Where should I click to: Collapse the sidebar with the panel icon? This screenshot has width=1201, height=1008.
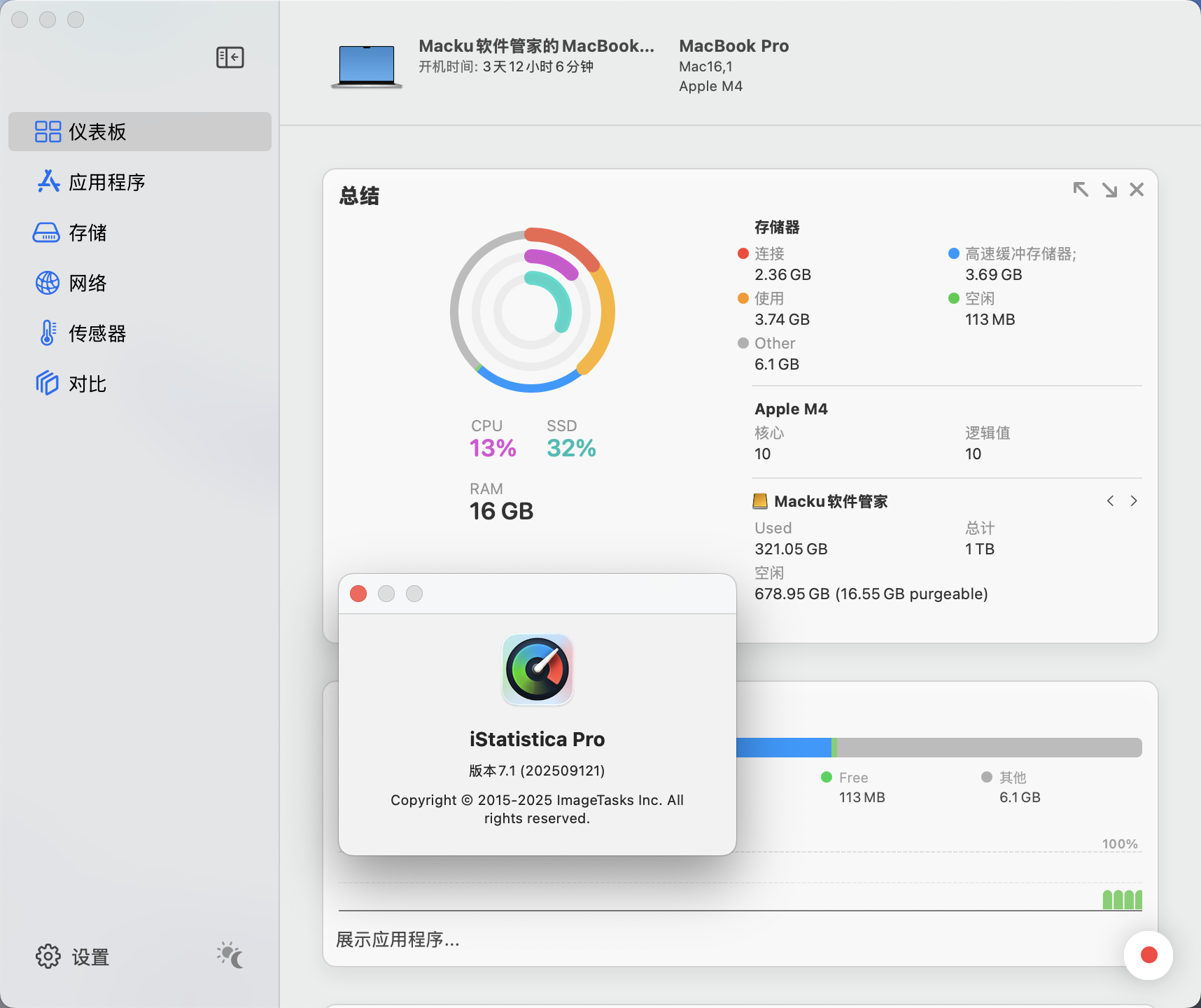click(x=230, y=57)
